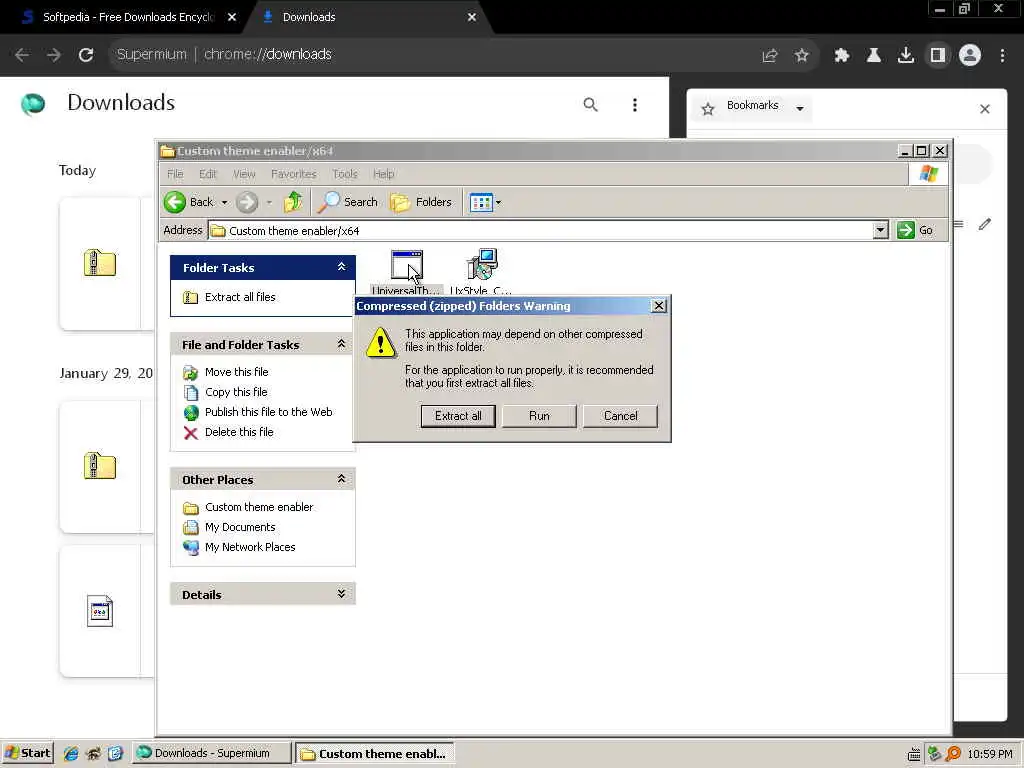This screenshot has height=768, width=1024.
Task: Open the Favorites menu
Action: click(294, 174)
